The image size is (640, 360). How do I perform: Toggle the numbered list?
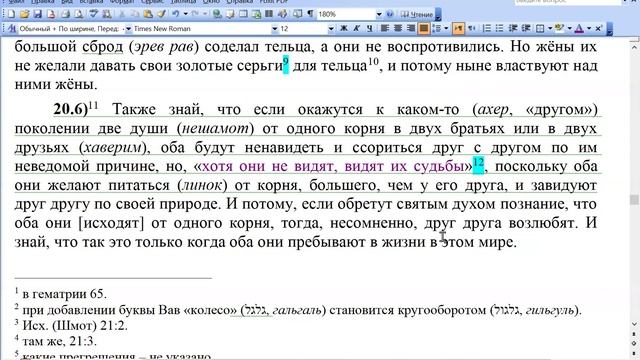coord(487,28)
